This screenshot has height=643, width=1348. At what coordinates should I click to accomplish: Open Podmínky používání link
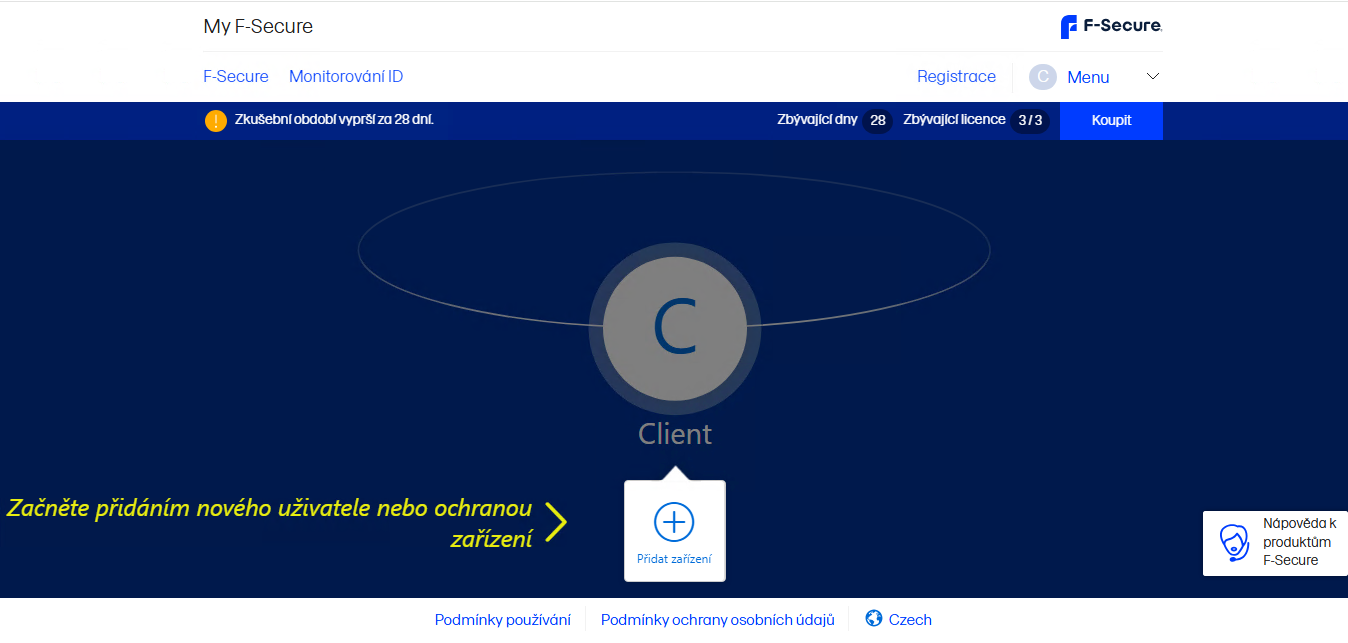503,620
